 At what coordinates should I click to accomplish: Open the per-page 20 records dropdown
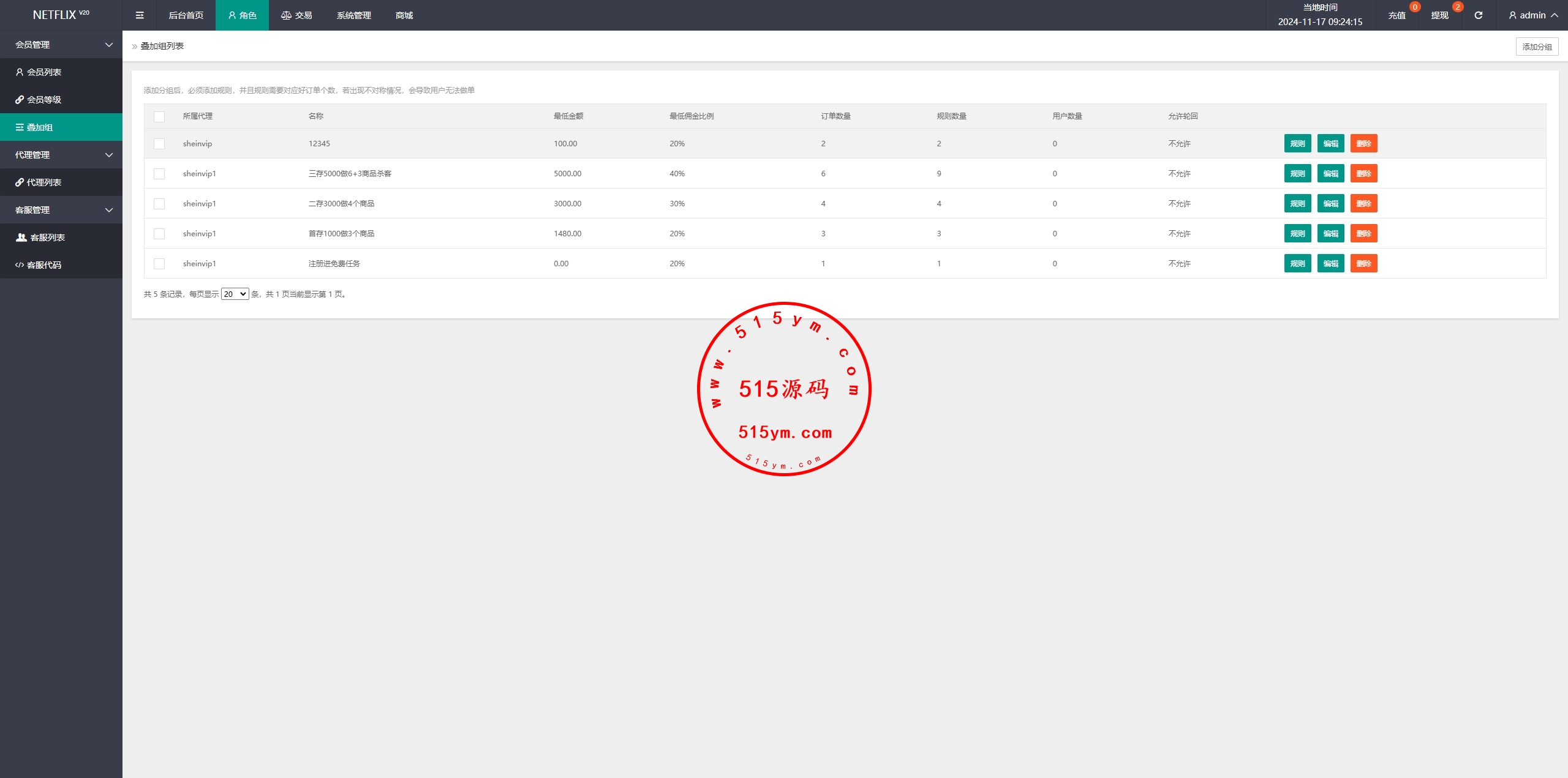(x=235, y=294)
